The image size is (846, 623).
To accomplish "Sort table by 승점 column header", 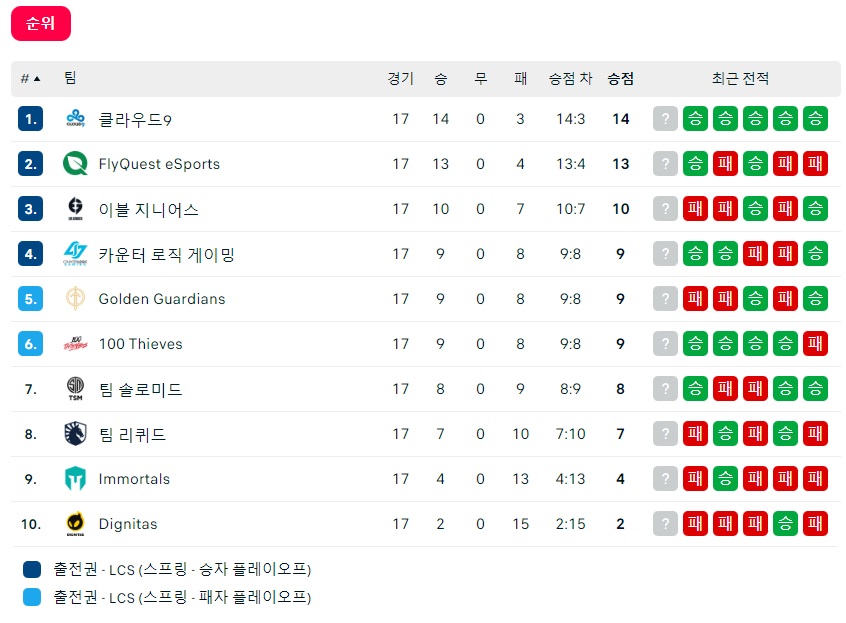I will pos(620,79).
